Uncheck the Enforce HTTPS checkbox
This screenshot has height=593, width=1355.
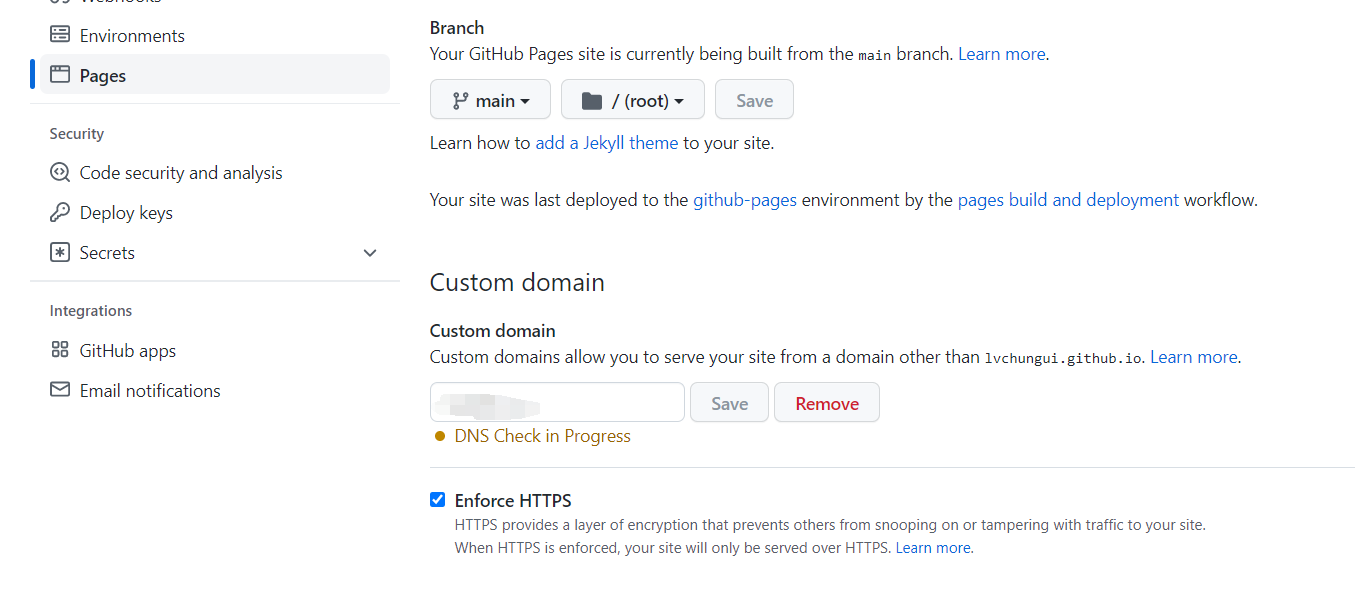tap(437, 500)
